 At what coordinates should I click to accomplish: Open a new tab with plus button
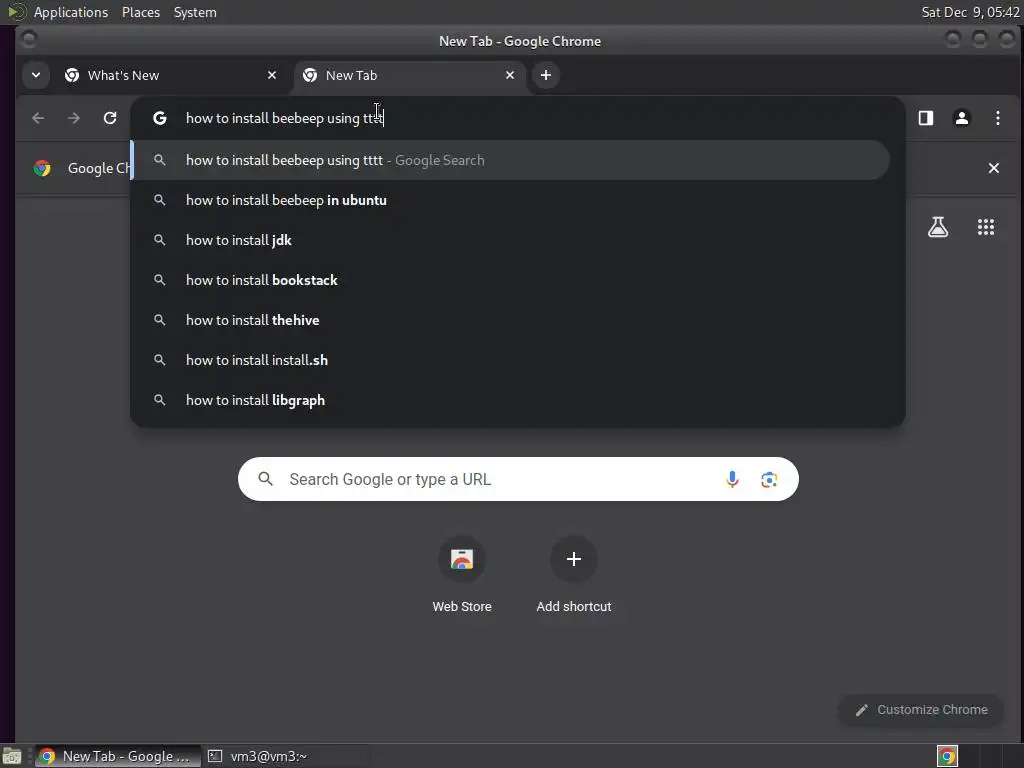(x=546, y=75)
